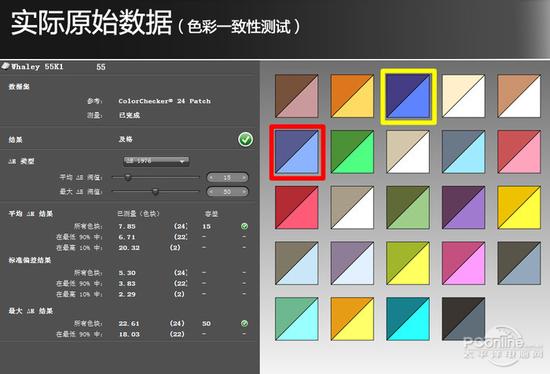Select the red-outlined indigo blue patch
Screen dimensions: 550x374
click(x=297, y=152)
